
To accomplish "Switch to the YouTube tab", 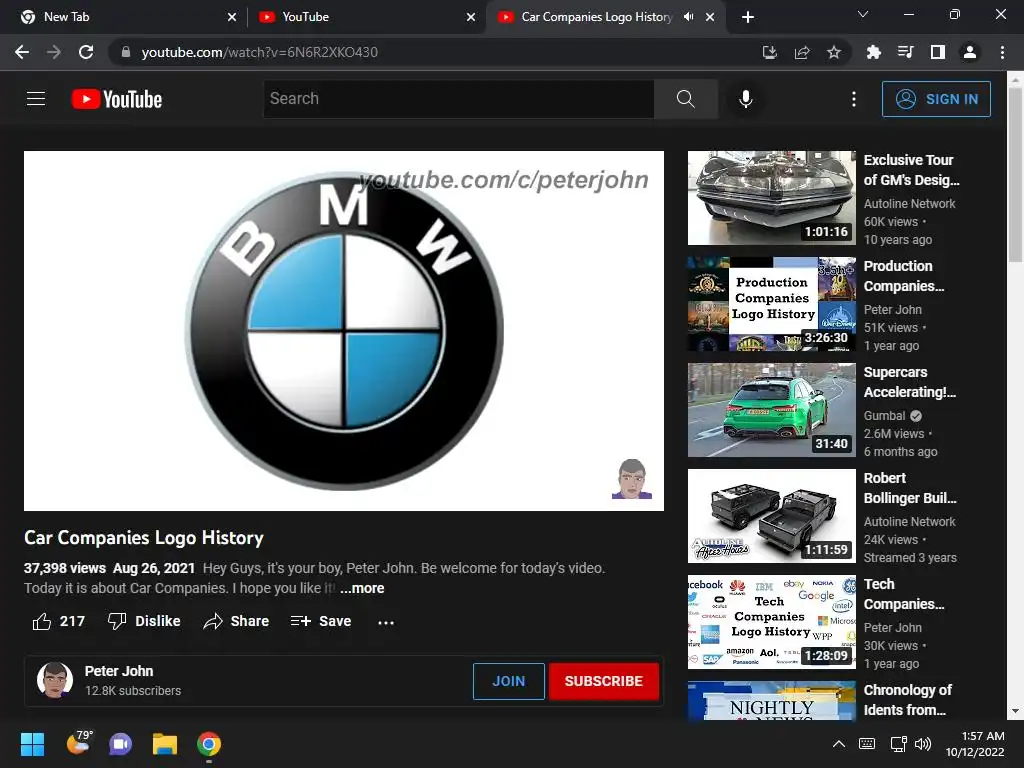I will tap(362, 17).
